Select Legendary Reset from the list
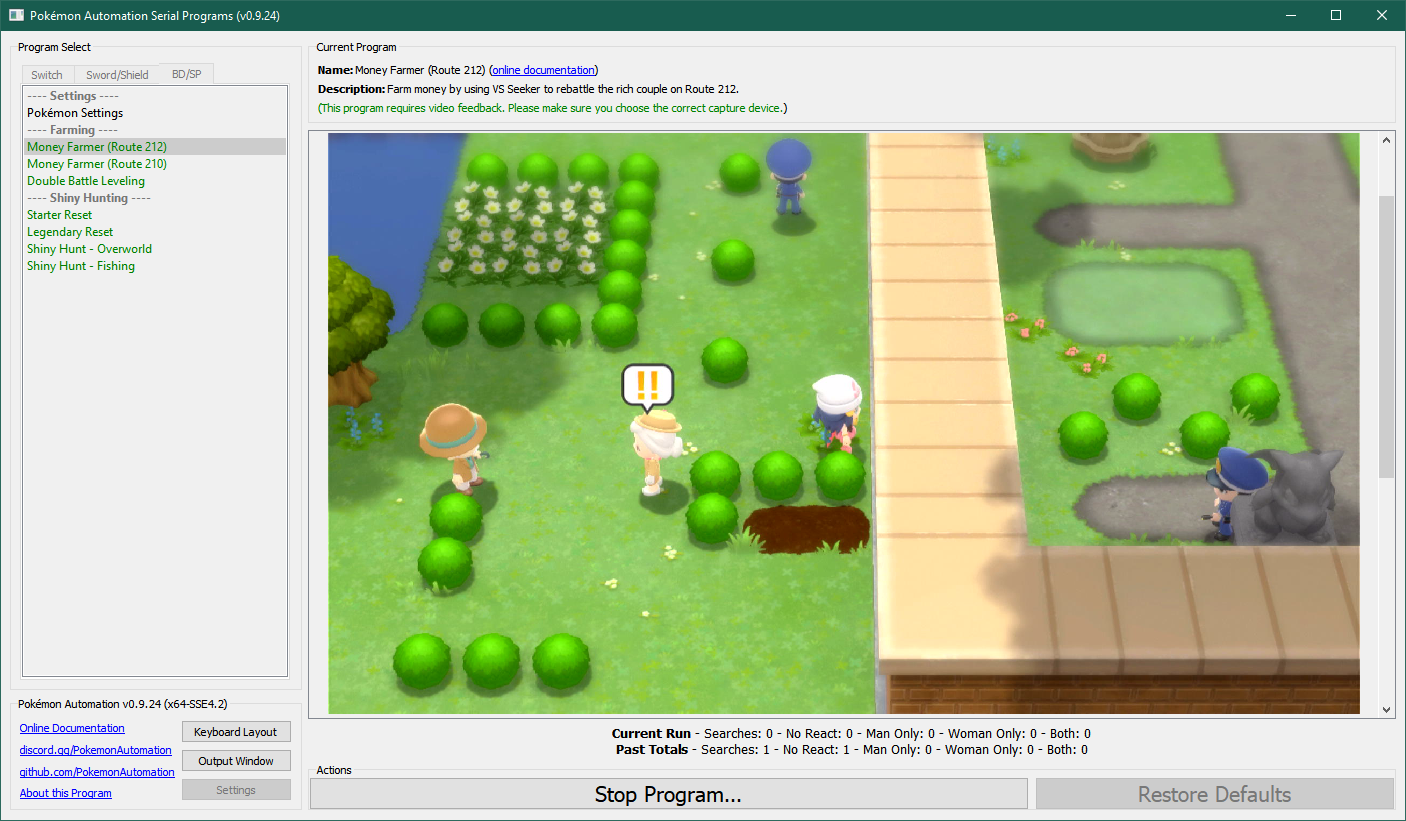The width and height of the screenshot is (1406, 821). click(70, 232)
